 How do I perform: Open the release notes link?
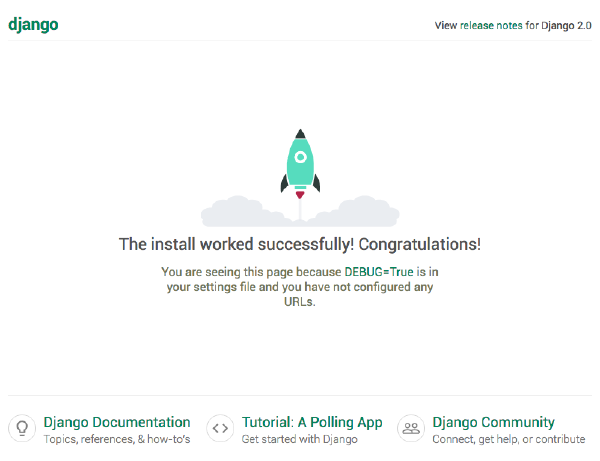point(491,26)
